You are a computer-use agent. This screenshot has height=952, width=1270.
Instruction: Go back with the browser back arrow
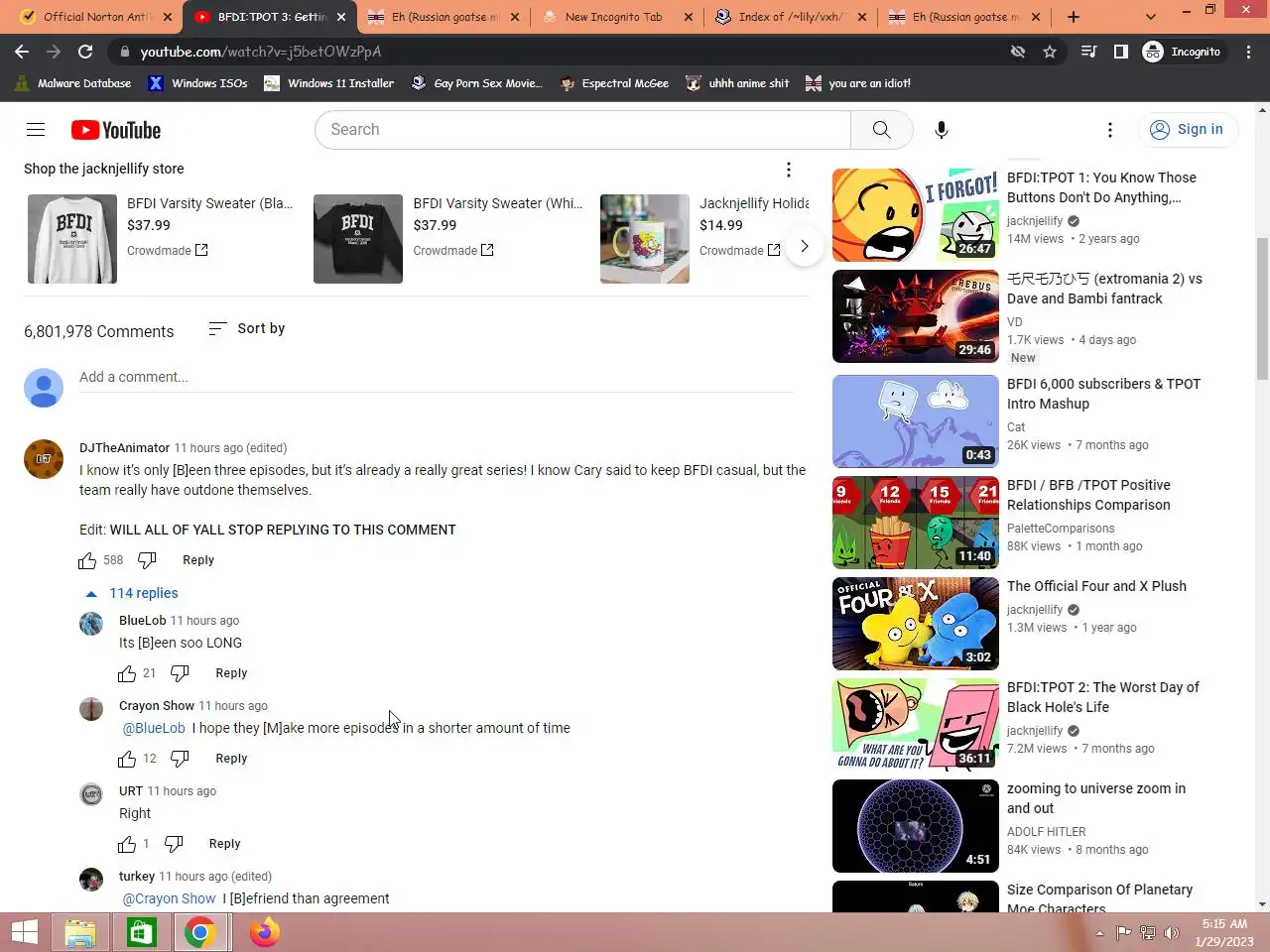22,52
